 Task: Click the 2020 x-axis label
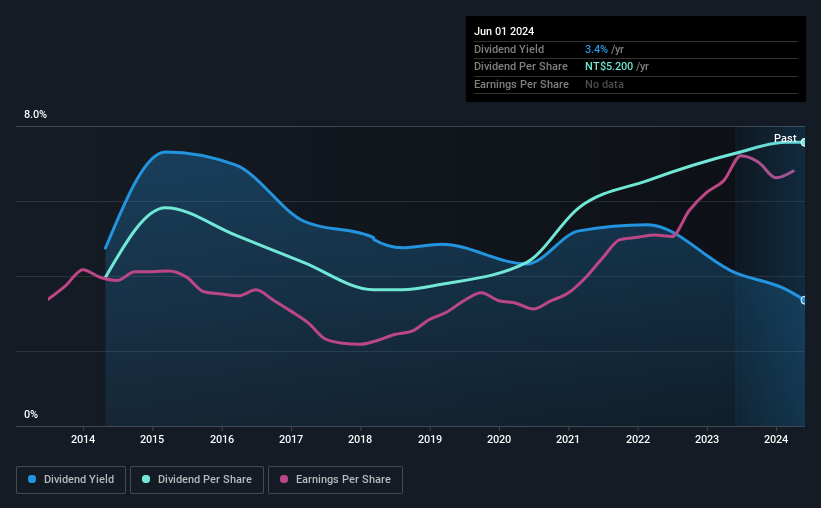point(499,439)
